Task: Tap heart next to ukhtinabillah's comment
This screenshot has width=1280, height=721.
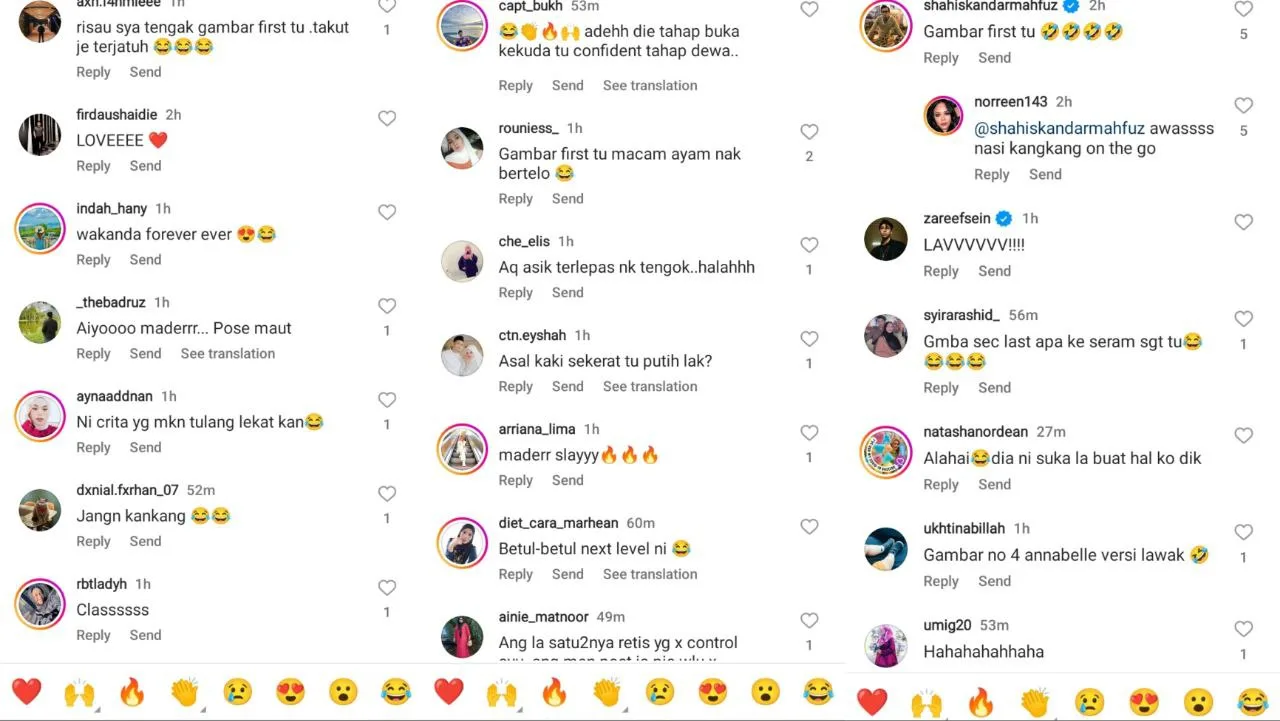Action: click(1243, 532)
